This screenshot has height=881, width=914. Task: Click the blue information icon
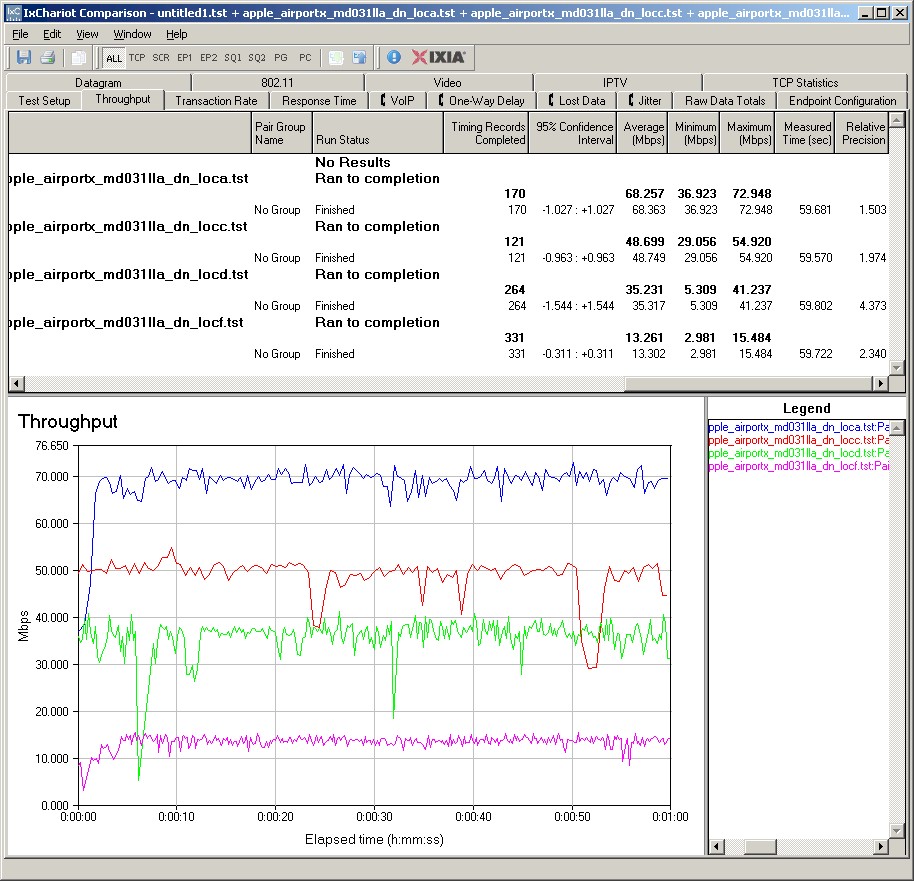coord(394,57)
